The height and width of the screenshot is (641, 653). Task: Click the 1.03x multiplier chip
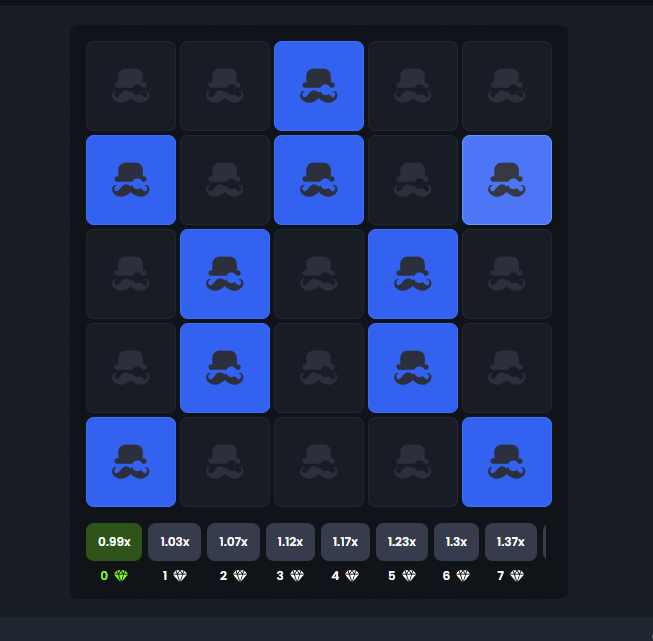click(174, 542)
